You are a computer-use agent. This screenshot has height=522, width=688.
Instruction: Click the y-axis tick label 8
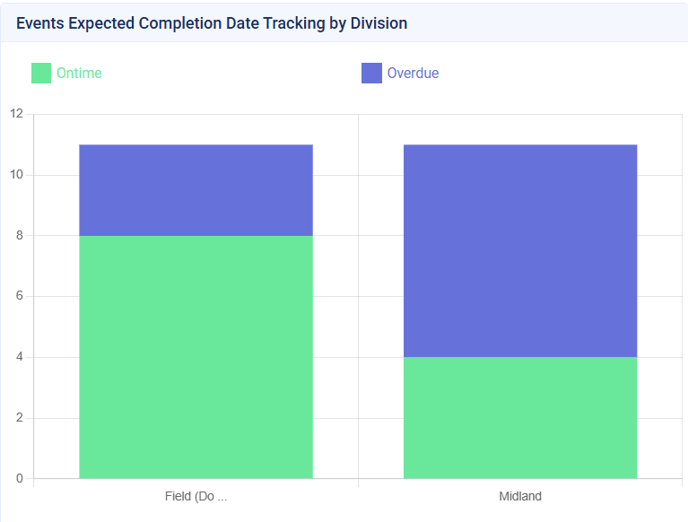pos(19,236)
